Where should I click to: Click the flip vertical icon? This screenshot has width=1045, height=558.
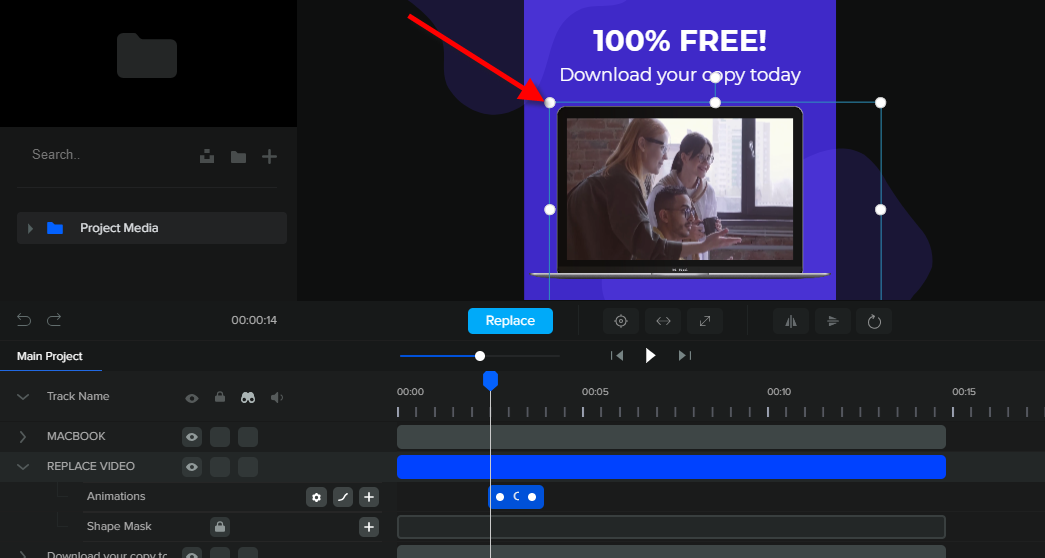tap(832, 321)
